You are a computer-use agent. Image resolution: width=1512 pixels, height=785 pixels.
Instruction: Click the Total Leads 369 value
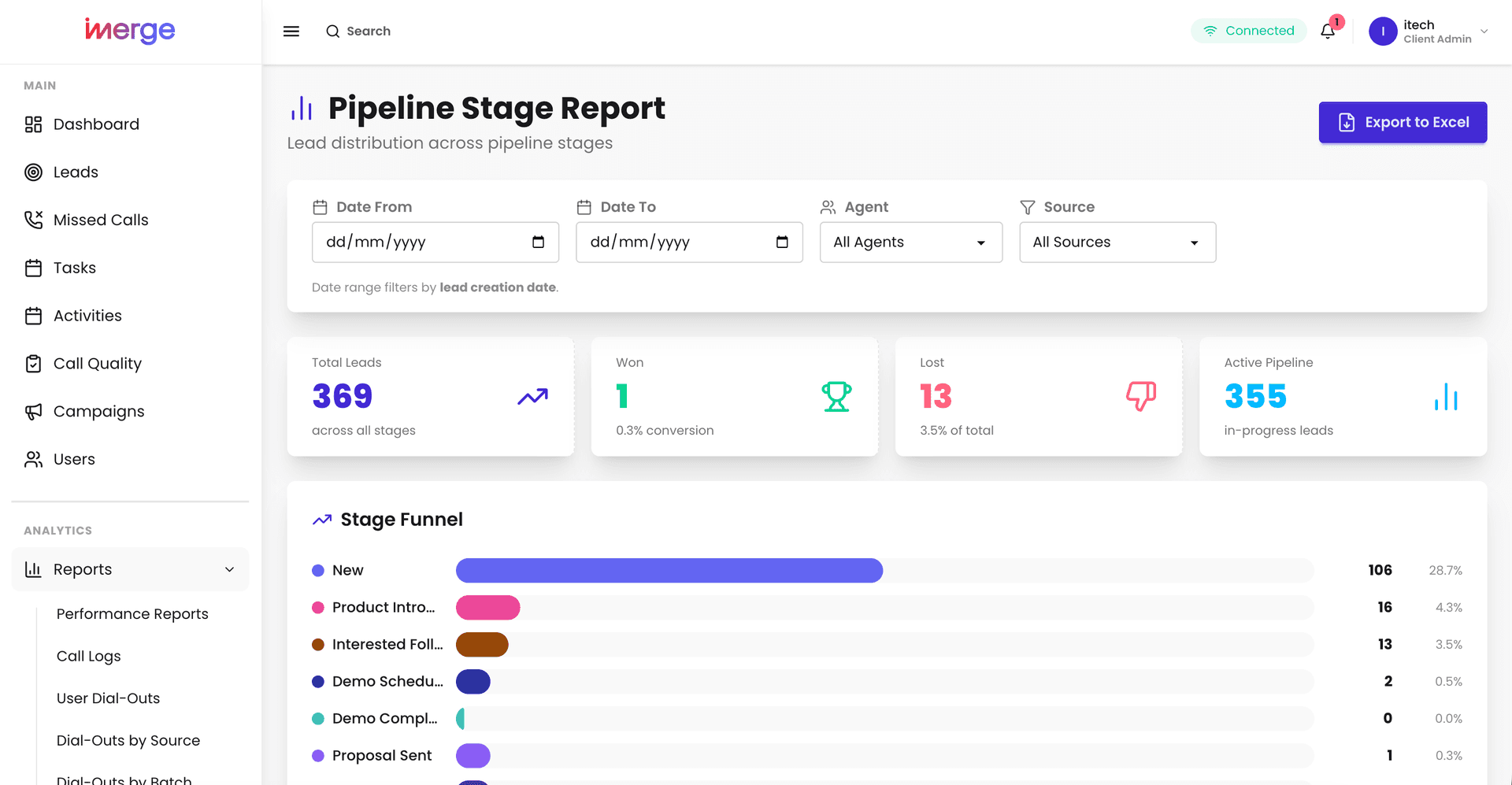pos(343,396)
